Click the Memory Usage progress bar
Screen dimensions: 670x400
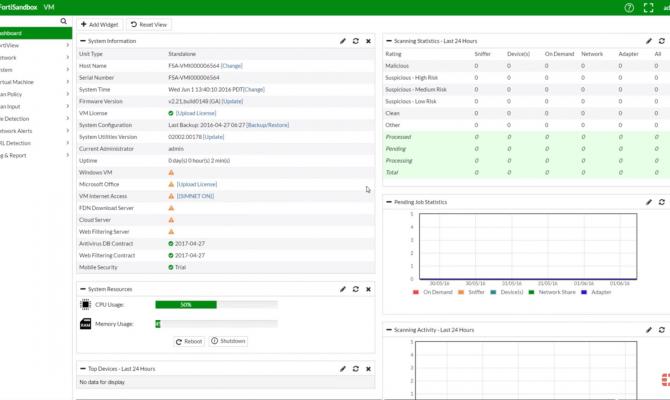click(216, 324)
